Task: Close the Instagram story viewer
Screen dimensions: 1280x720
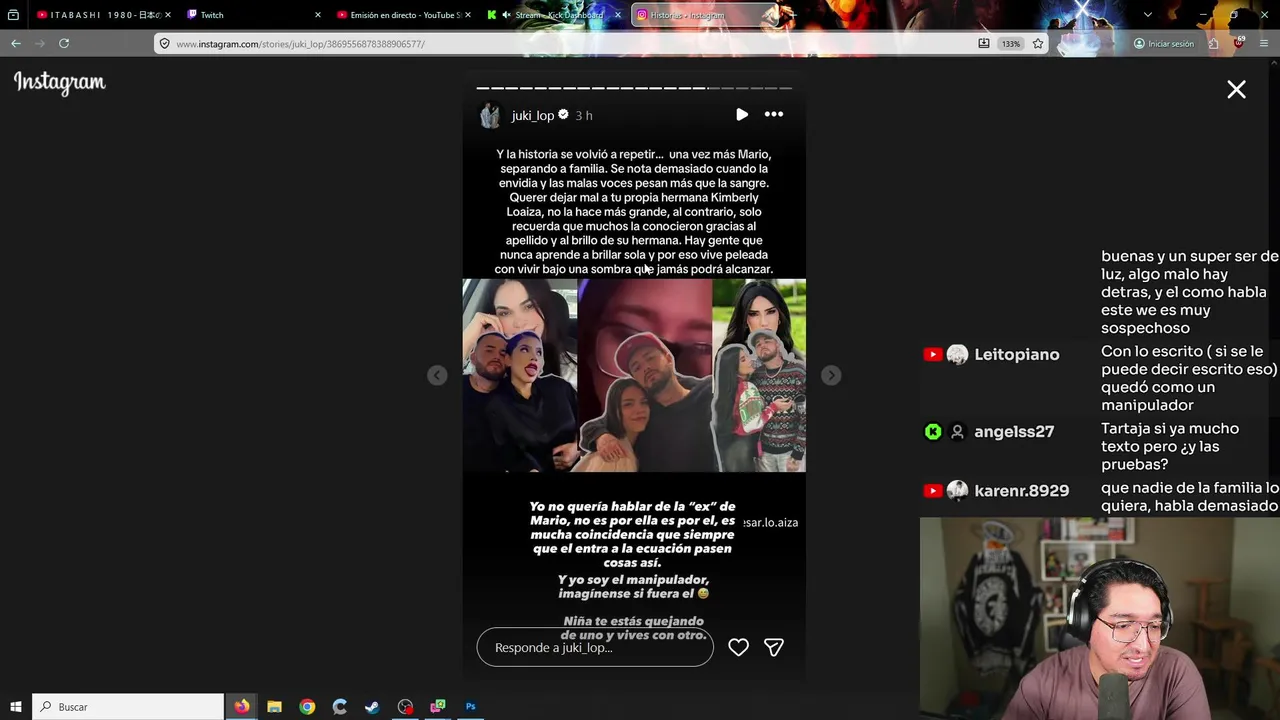Action: click(x=1236, y=90)
